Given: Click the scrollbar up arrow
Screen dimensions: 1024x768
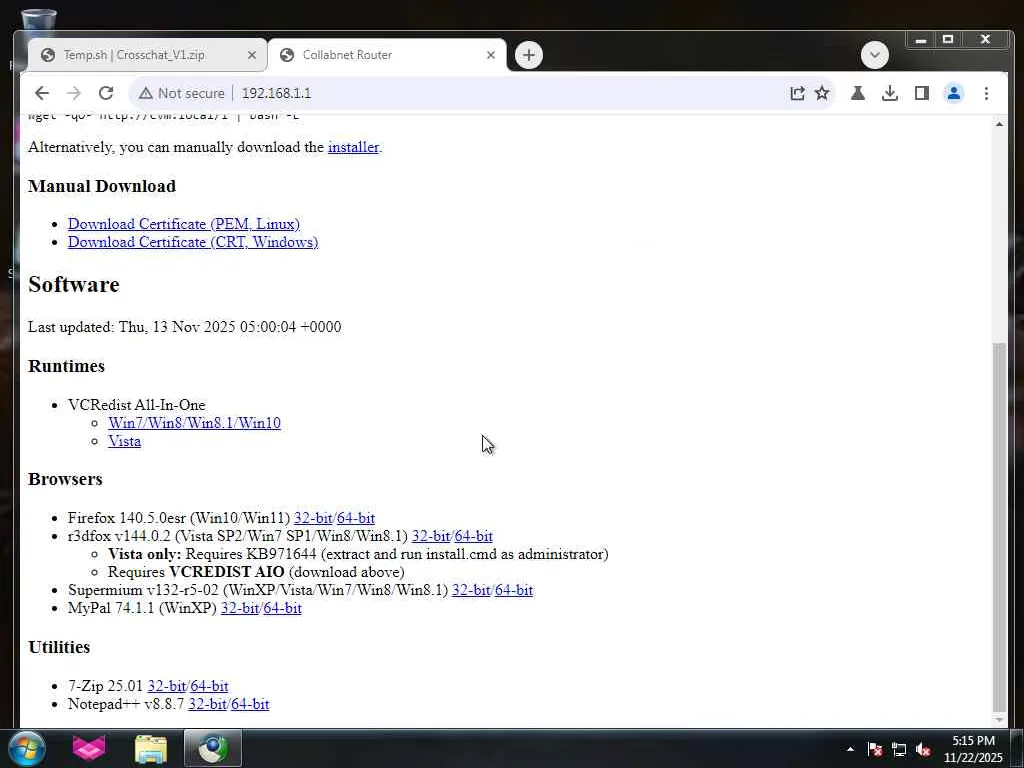Looking at the screenshot, I should click(x=999, y=124).
